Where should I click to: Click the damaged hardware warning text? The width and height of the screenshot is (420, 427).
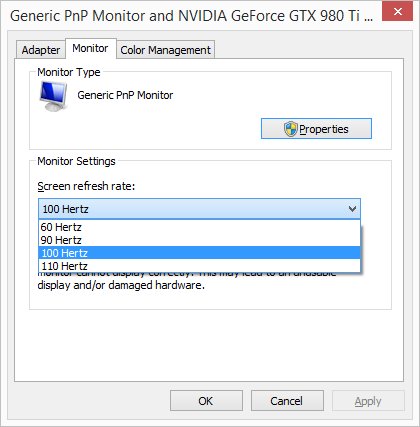pos(121,285)
